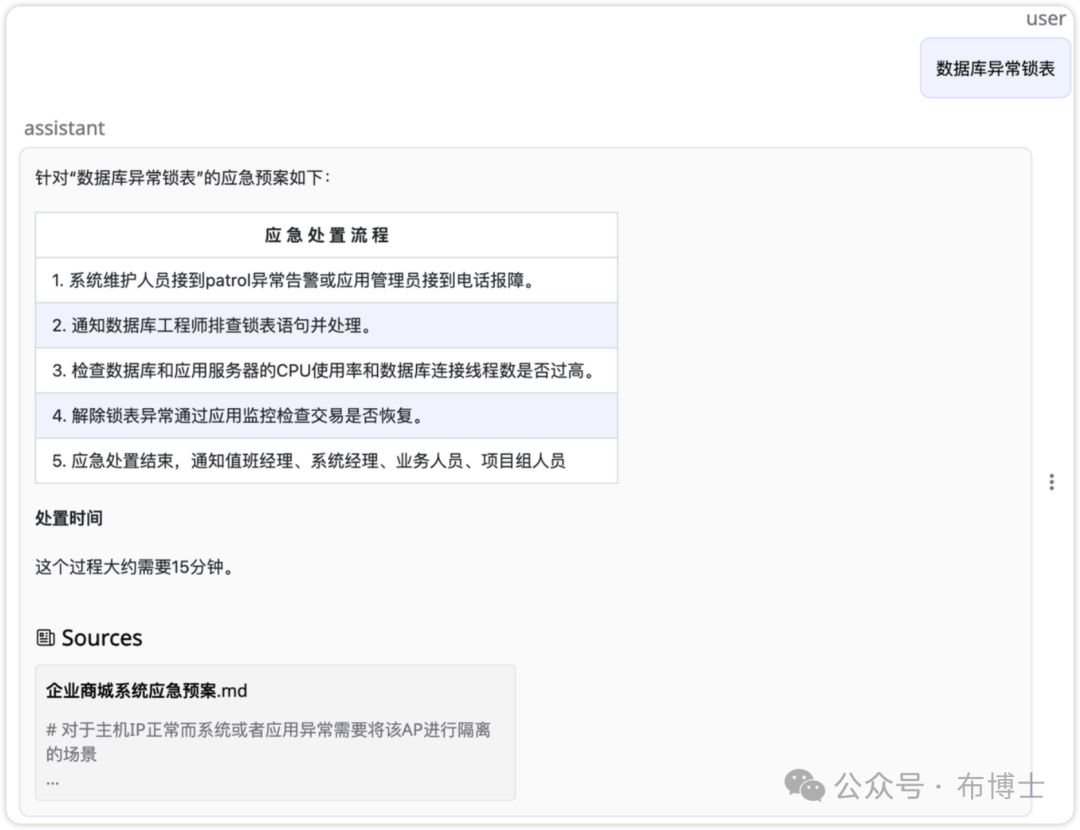Select the user message bubble 数据库异常锁表
This screenshot has width=1080, height=830.
pyautogui.click(x=994, y=68)
